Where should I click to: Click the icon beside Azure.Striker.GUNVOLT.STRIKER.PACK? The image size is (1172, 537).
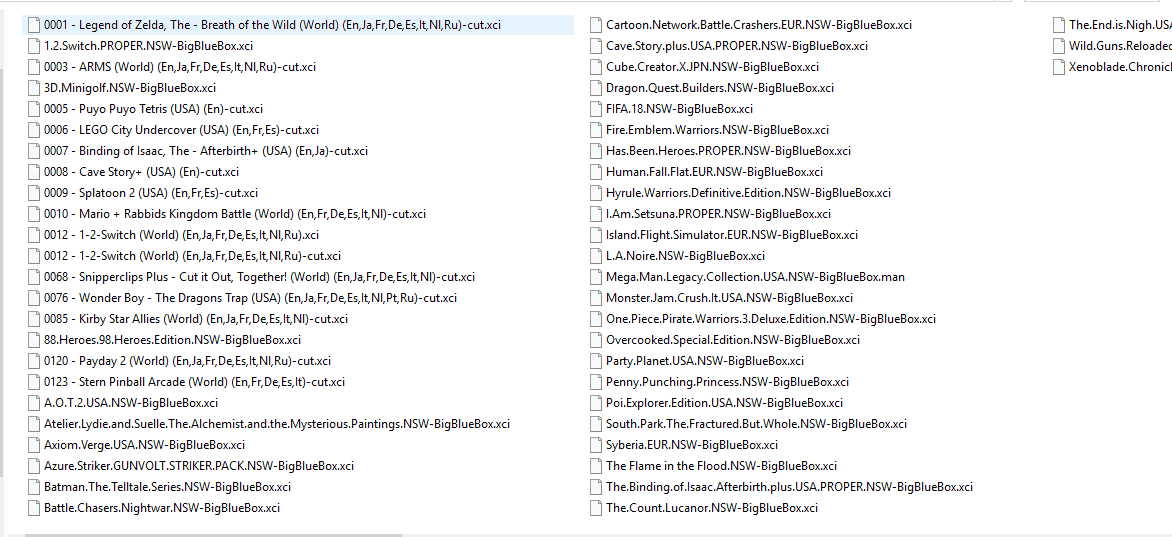coord(33,464)
